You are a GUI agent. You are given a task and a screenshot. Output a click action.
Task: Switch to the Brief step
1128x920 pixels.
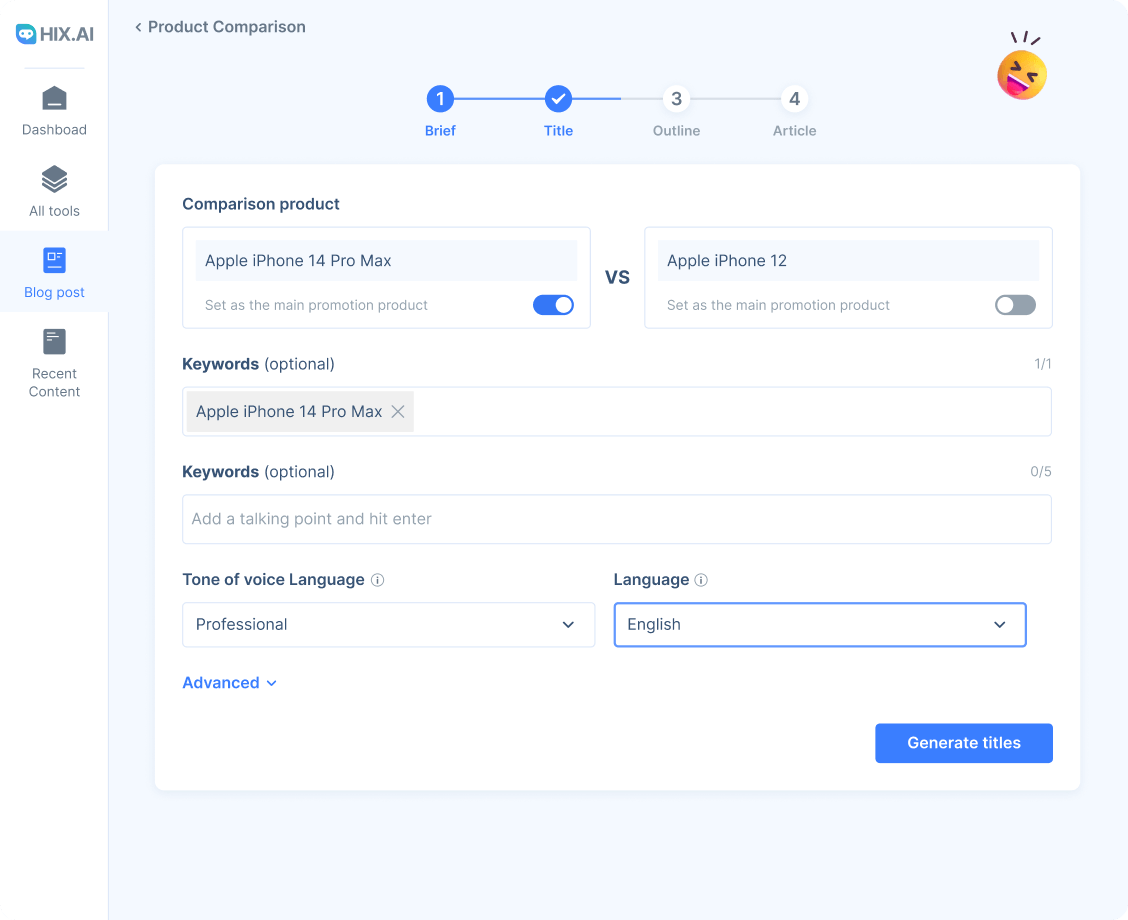point(440,99)
